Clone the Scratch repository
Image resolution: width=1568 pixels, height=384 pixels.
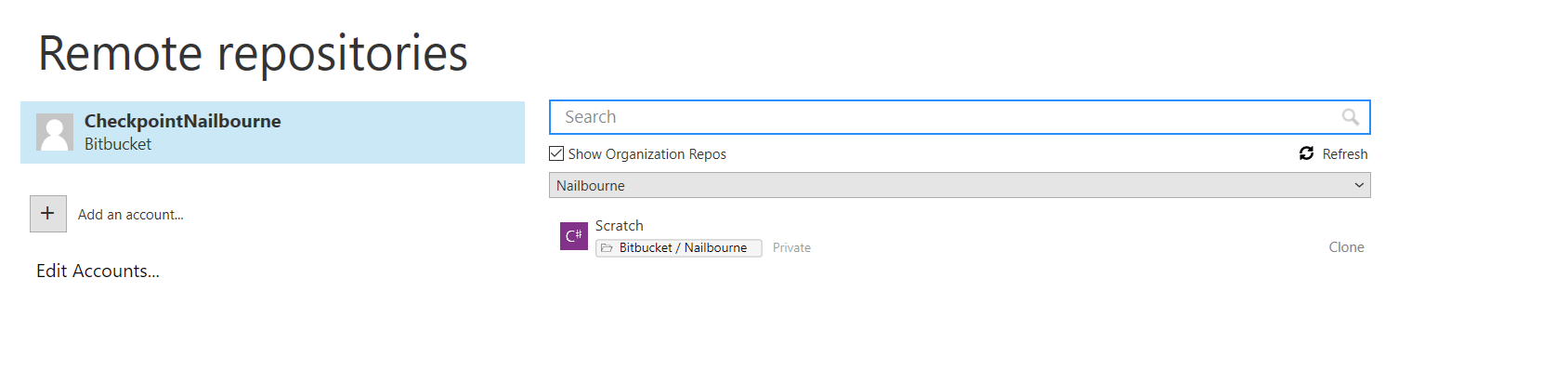(x=1346, y=247)
